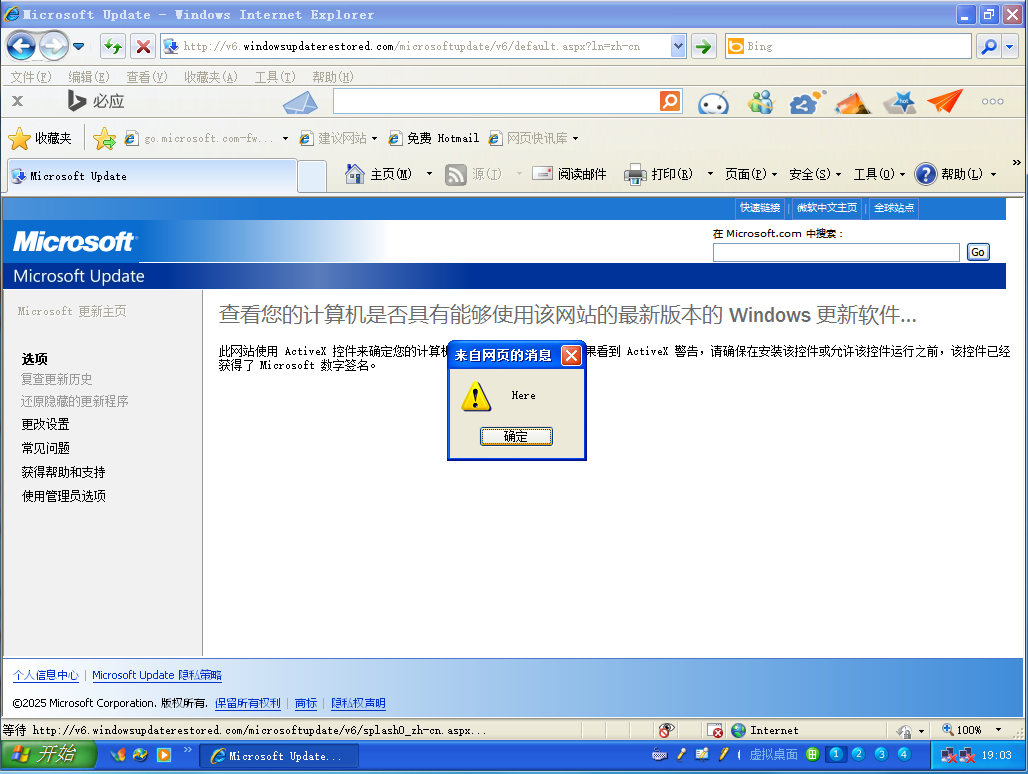Open the 收藏夹(A) menu
The height and width of the screenshot is (774, 1028).
tap(210, 77)
